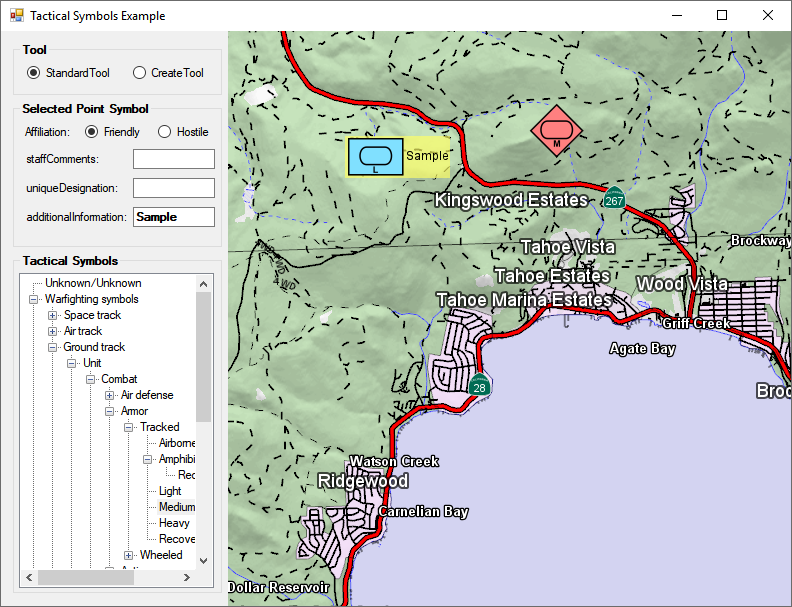The image size is (792, 607).
Task: Select the Light item in tree
Action: 170,491
